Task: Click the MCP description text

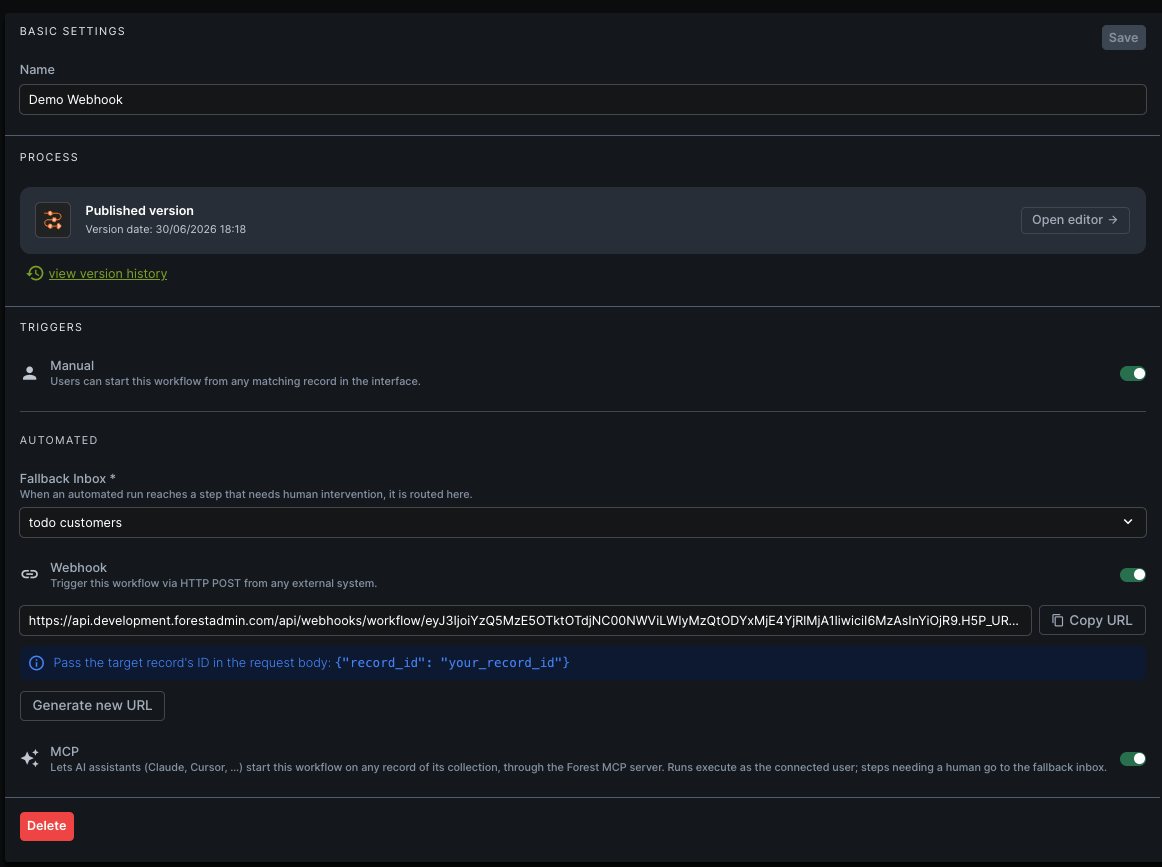Action: [578, 768]
